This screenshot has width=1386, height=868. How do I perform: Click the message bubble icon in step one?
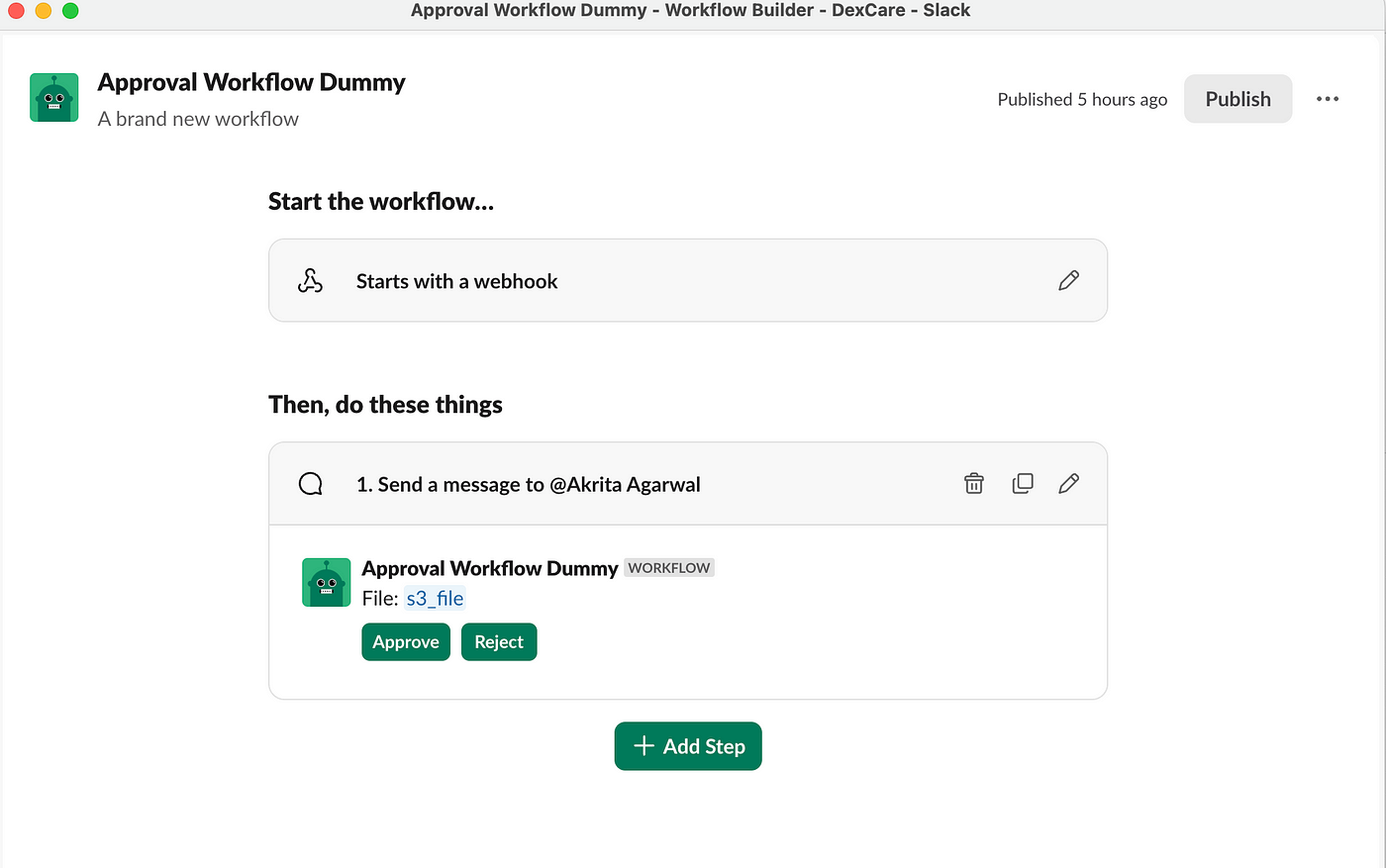(x=311, y=484)
